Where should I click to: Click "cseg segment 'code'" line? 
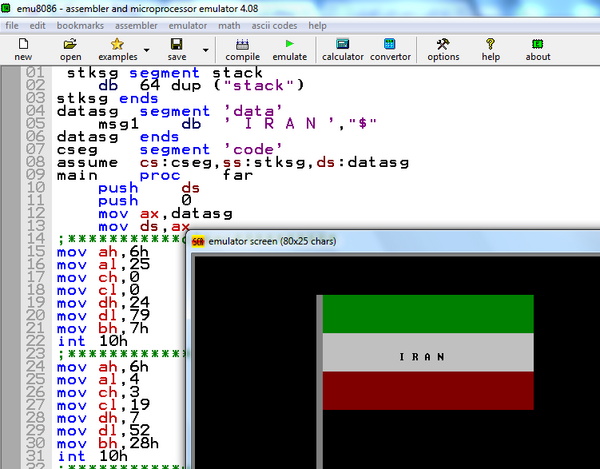tap(170, 150)
